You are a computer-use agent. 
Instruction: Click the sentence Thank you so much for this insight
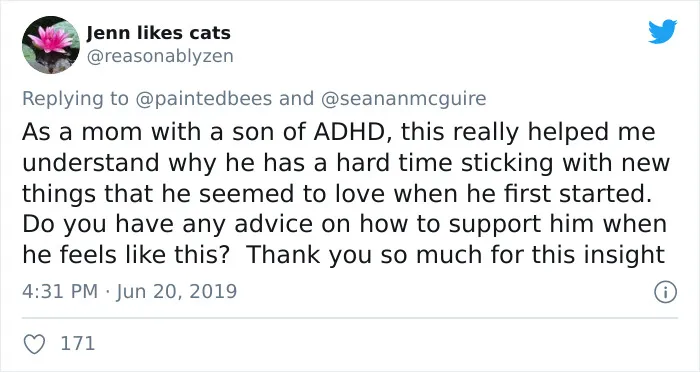456,255
